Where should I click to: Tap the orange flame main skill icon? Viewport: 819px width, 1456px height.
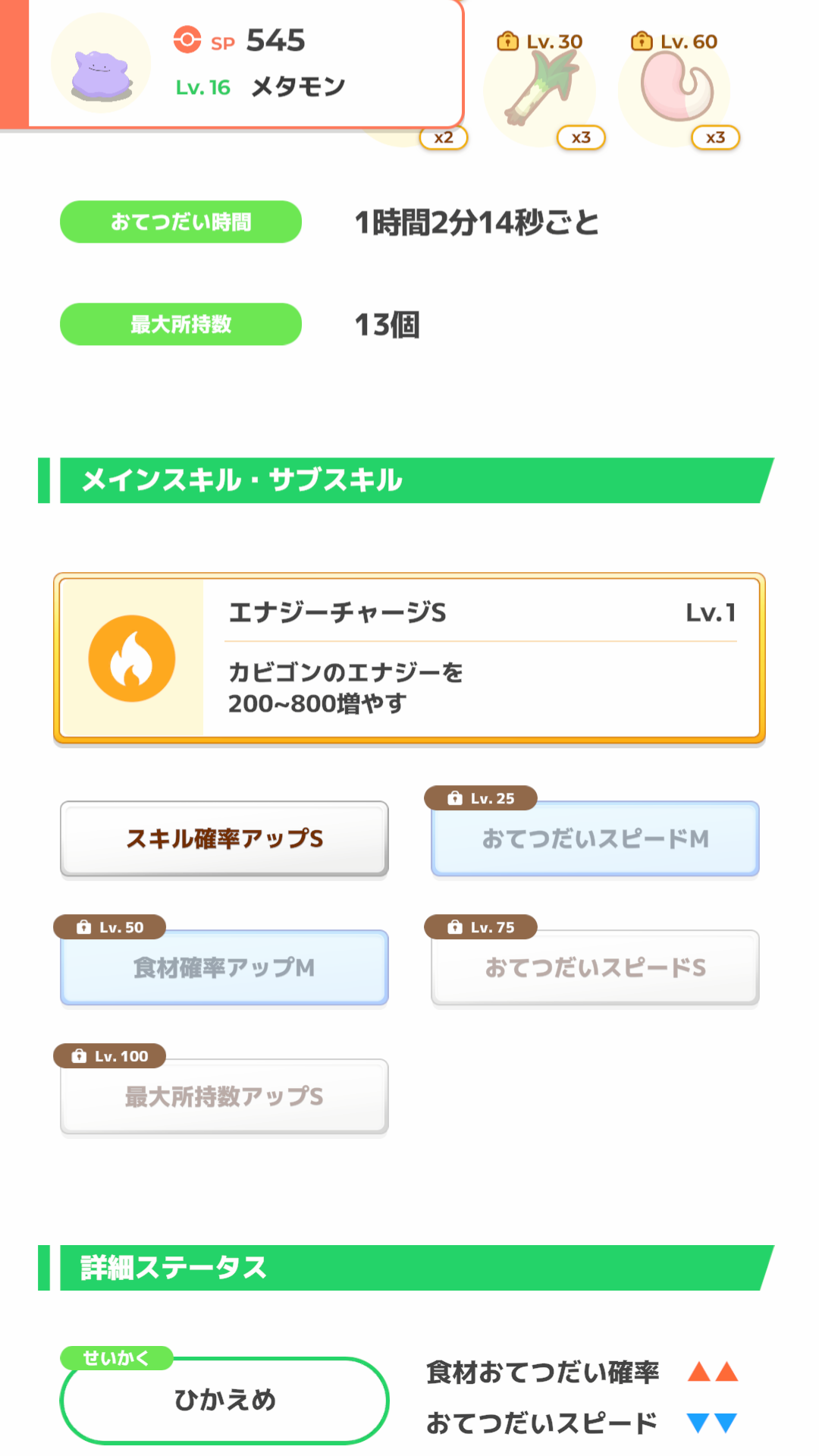pyautogui.click(x=132, y=658)
